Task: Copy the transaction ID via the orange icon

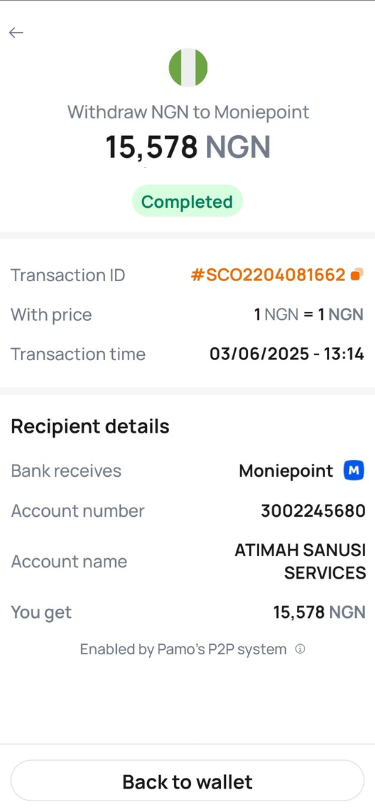Action: pyautogui.click(x=357, y=274)
